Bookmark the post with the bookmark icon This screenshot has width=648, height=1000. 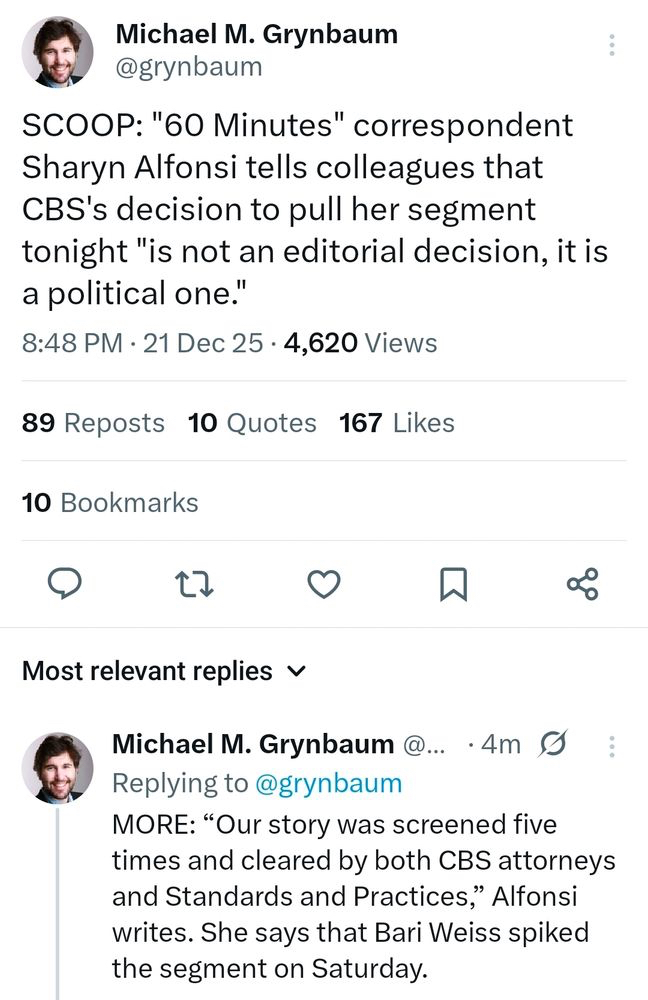[453, 584]
